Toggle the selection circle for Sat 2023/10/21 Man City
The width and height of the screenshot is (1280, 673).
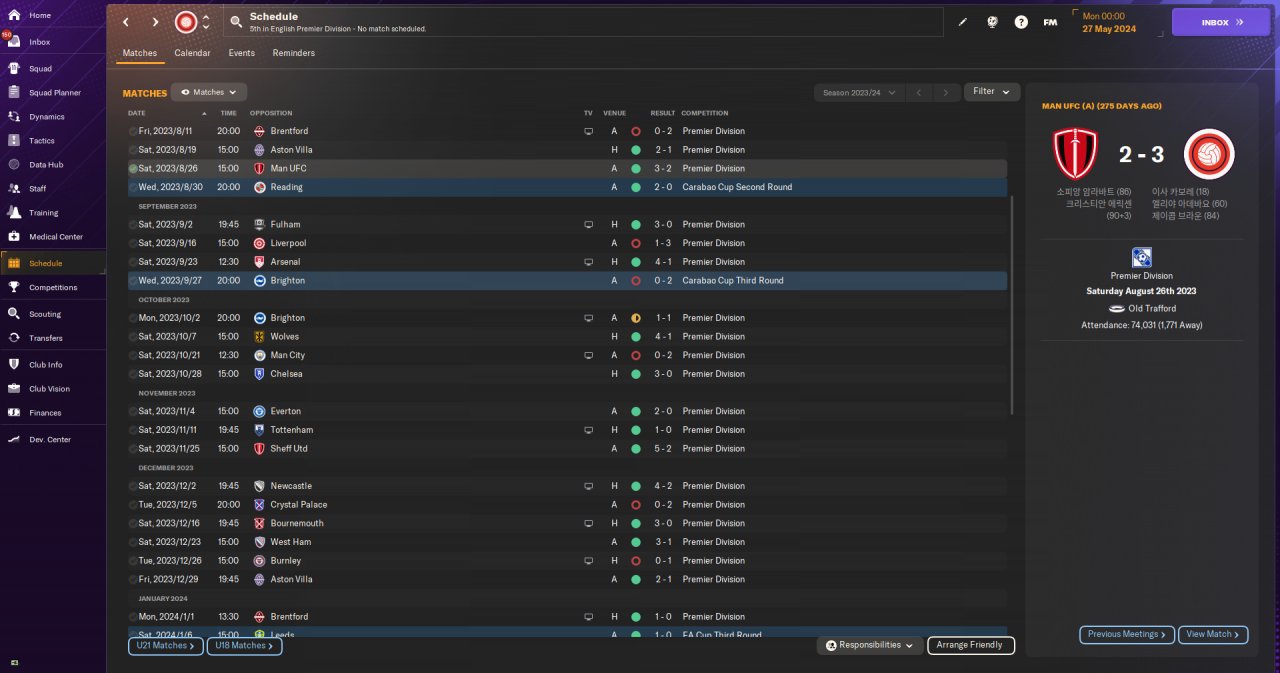coord(133,355)
